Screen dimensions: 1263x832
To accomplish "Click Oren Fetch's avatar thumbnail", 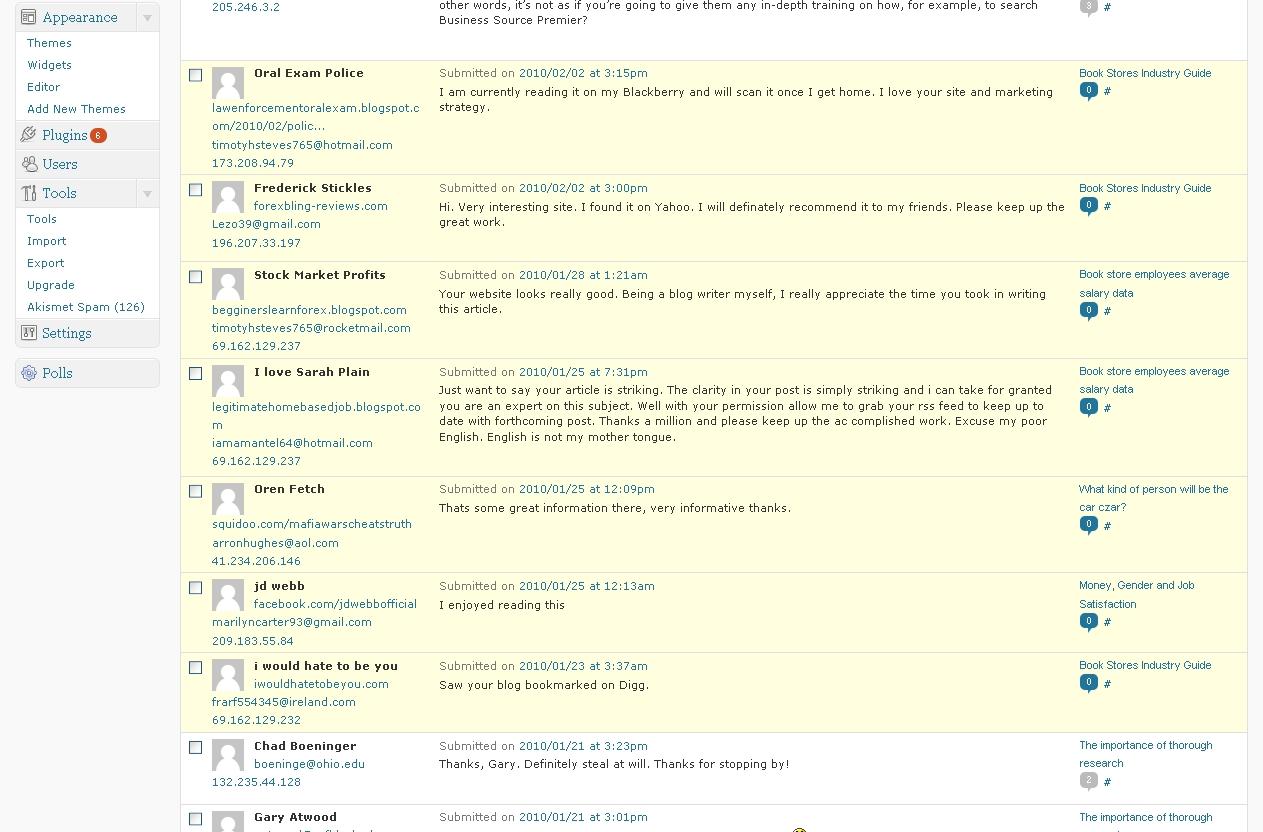I will [228, 499].
